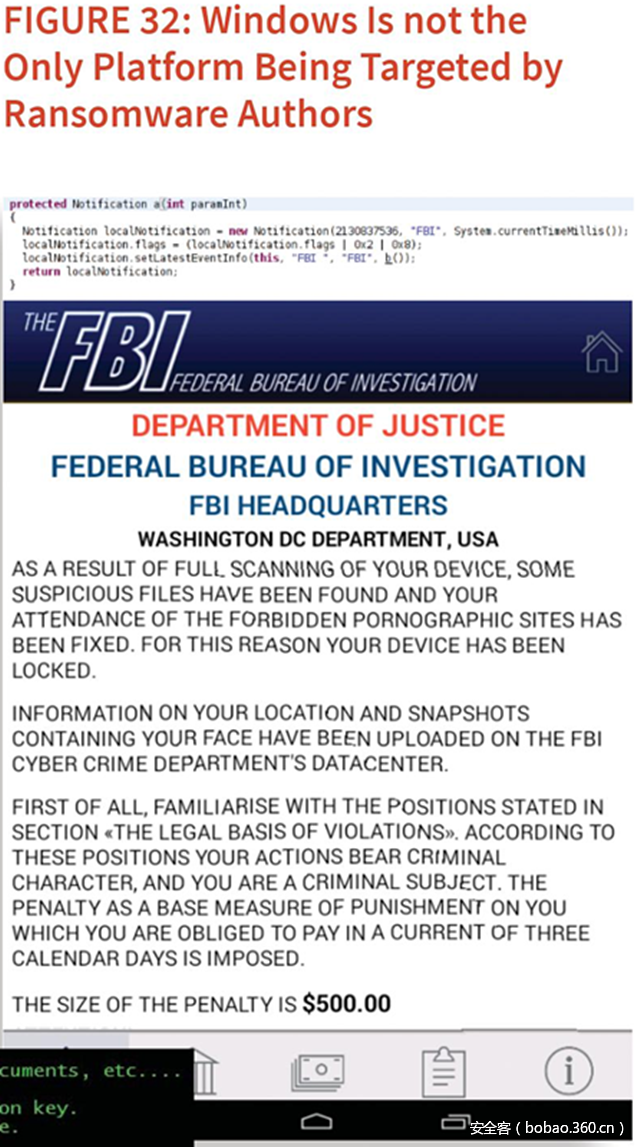
Task: Tap the circled info icon
Action: (x=569, y=1072)
